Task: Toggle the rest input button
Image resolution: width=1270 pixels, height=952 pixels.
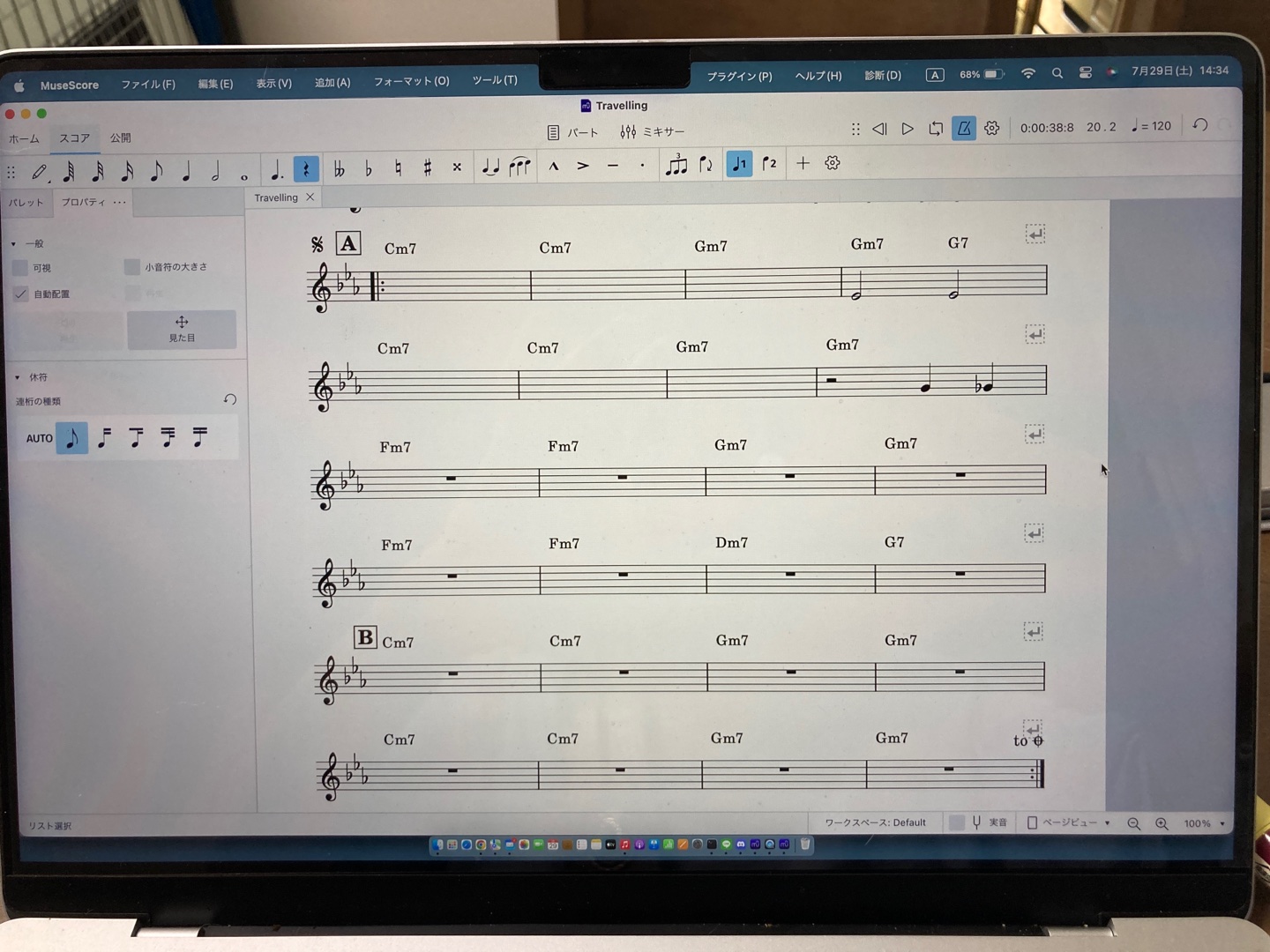Action: coord(305,168)
